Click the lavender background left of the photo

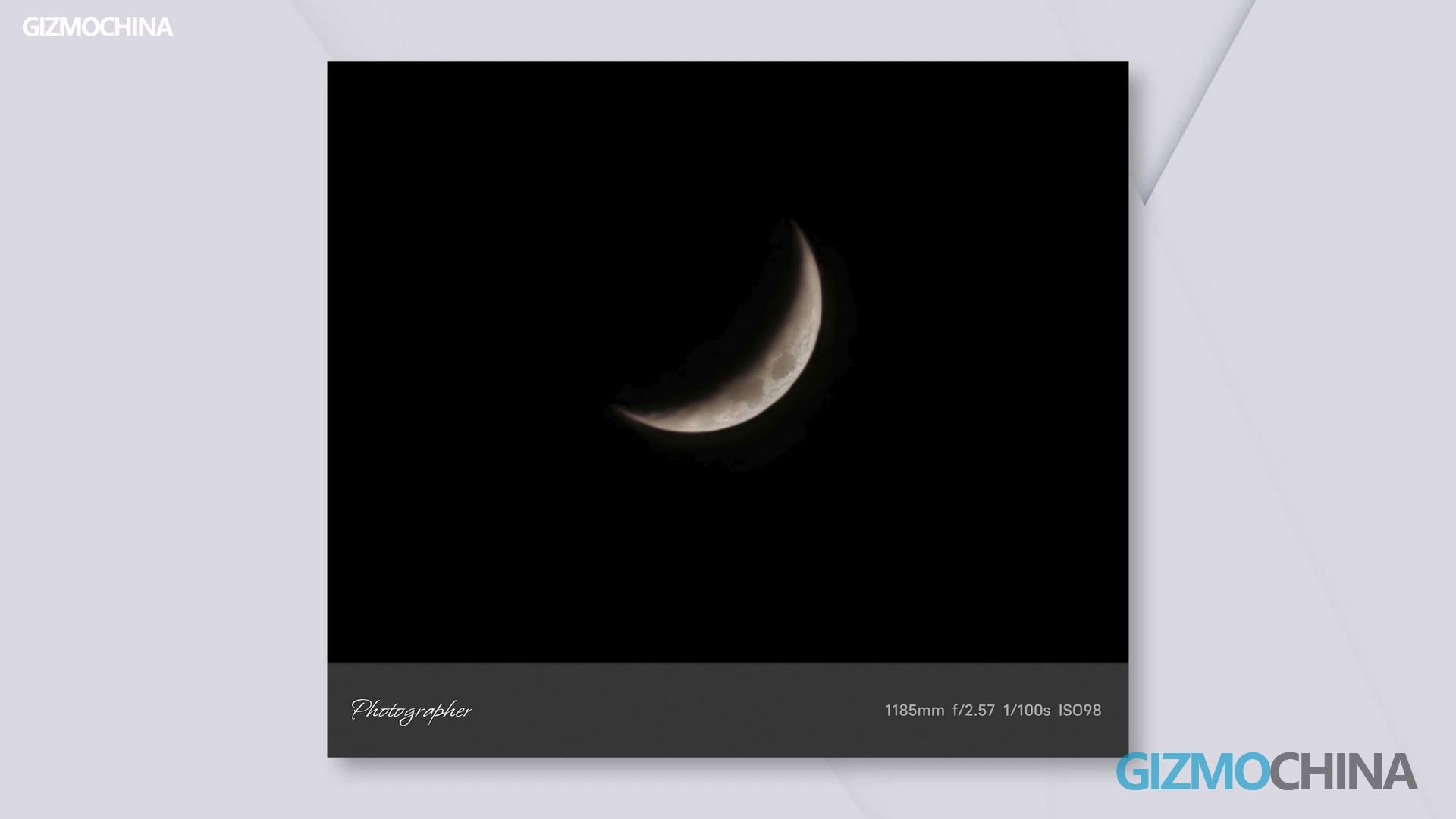point(163,409)
